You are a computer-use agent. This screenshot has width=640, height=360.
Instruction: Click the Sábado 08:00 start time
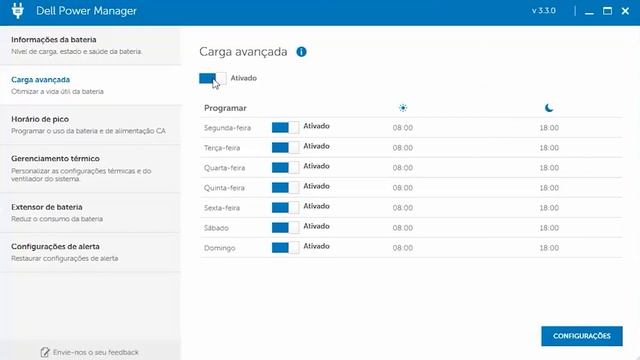pyautogui.click(x=403, y=228)
